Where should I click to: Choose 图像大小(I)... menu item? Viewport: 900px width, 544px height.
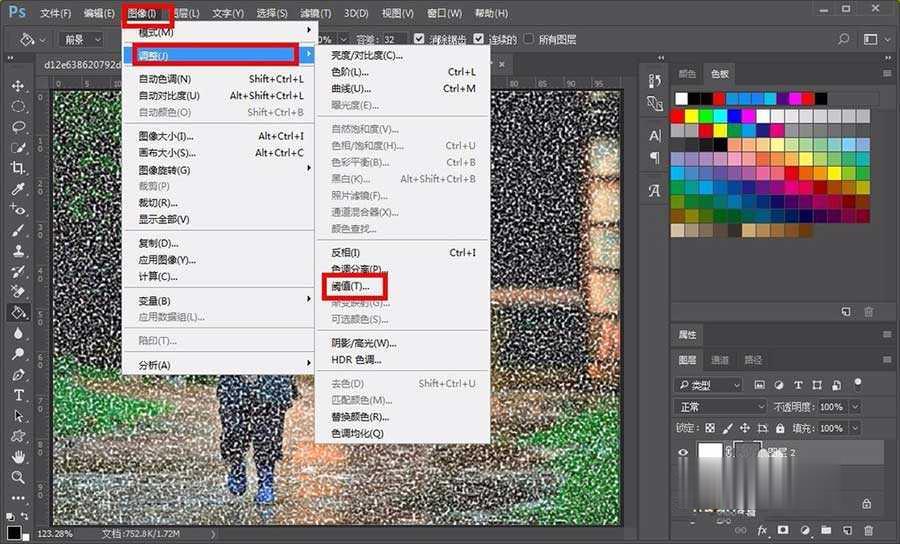click(x=219, y=136)
